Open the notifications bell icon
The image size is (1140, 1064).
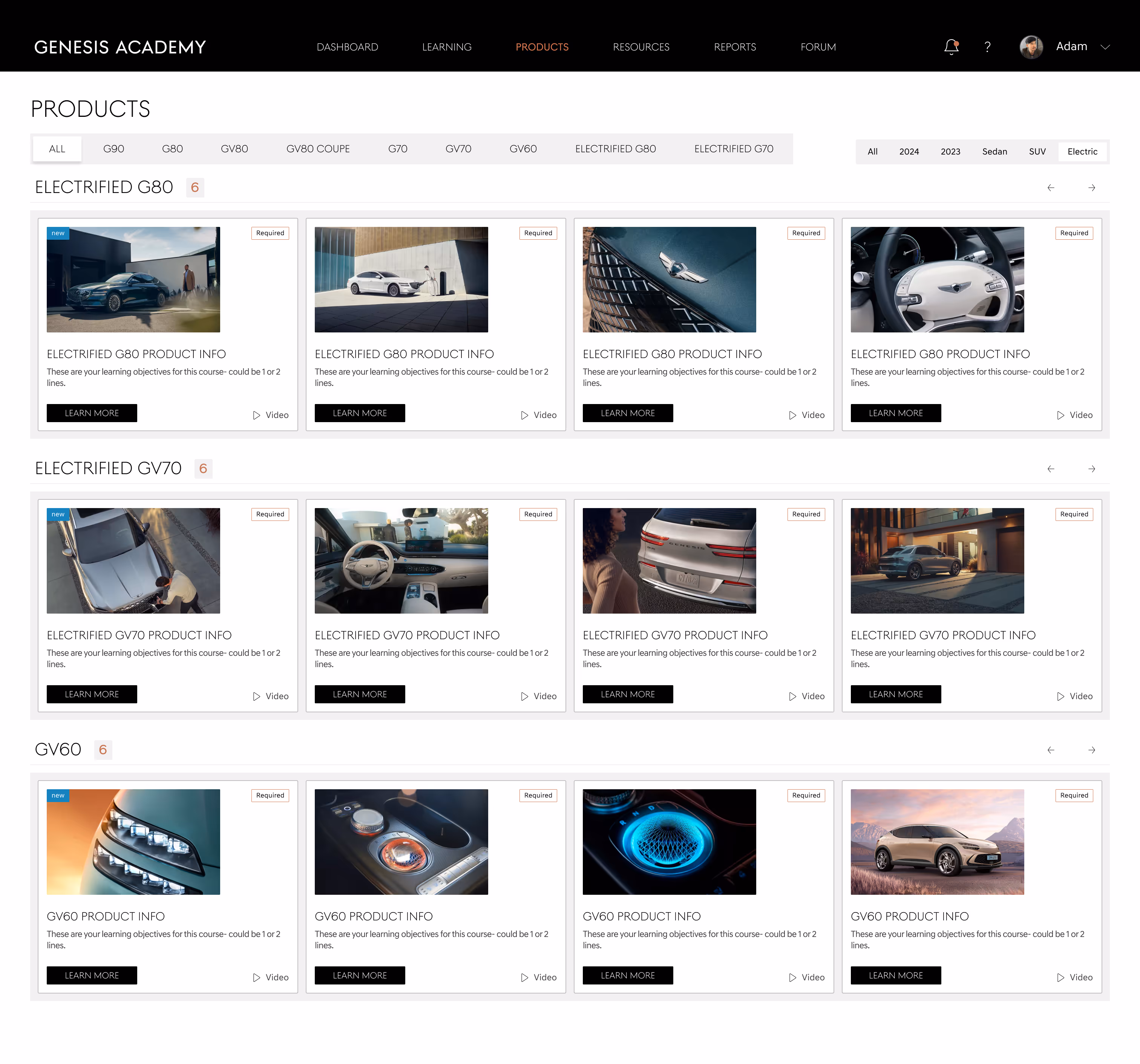coord(952,46)
